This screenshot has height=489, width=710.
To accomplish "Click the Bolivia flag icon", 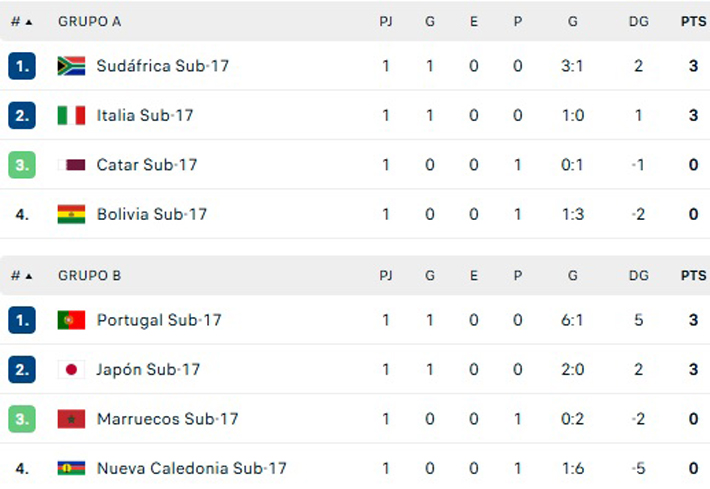I will (x=71, y=214).
